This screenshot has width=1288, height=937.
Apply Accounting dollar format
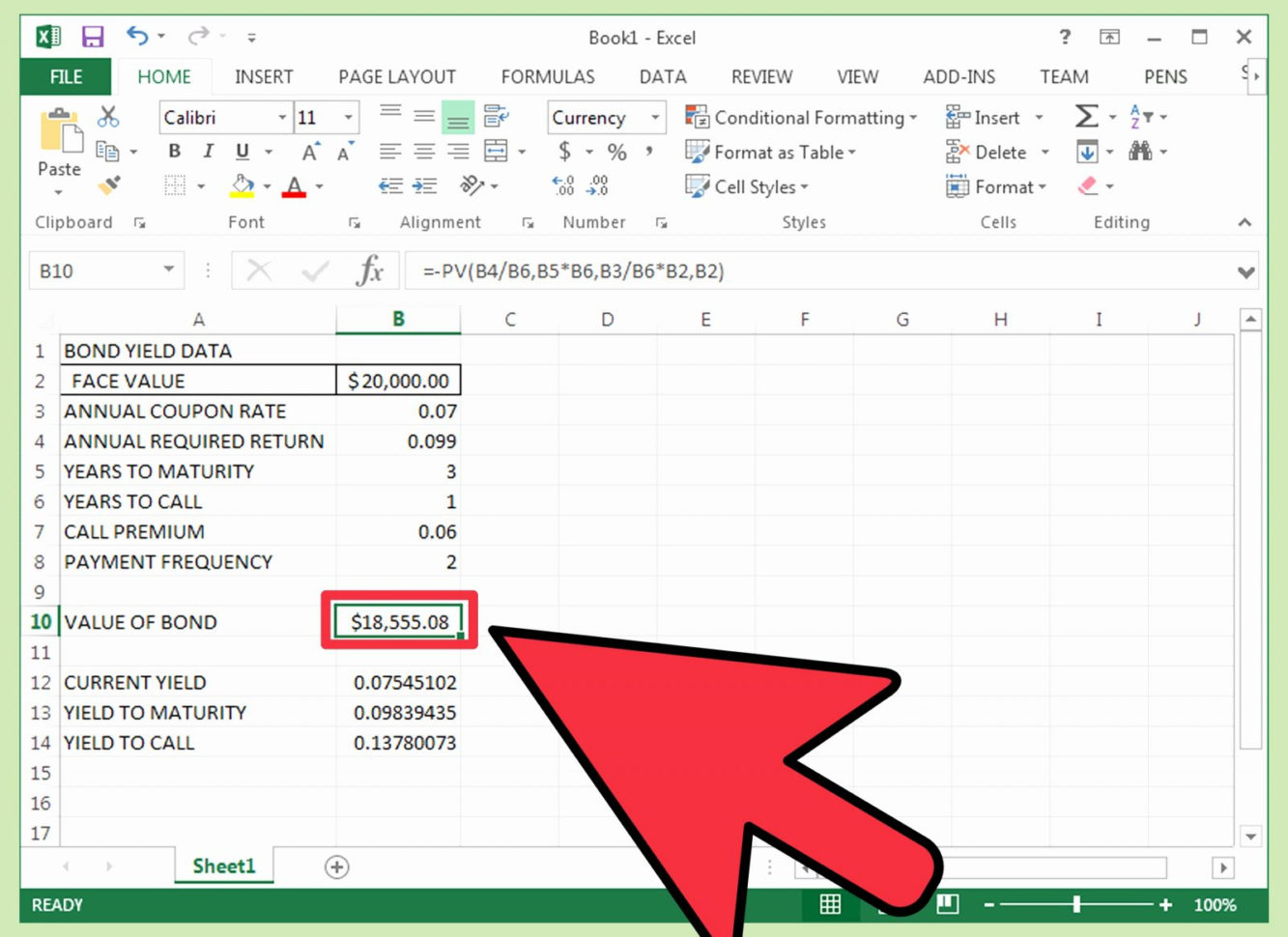point(564,152)
